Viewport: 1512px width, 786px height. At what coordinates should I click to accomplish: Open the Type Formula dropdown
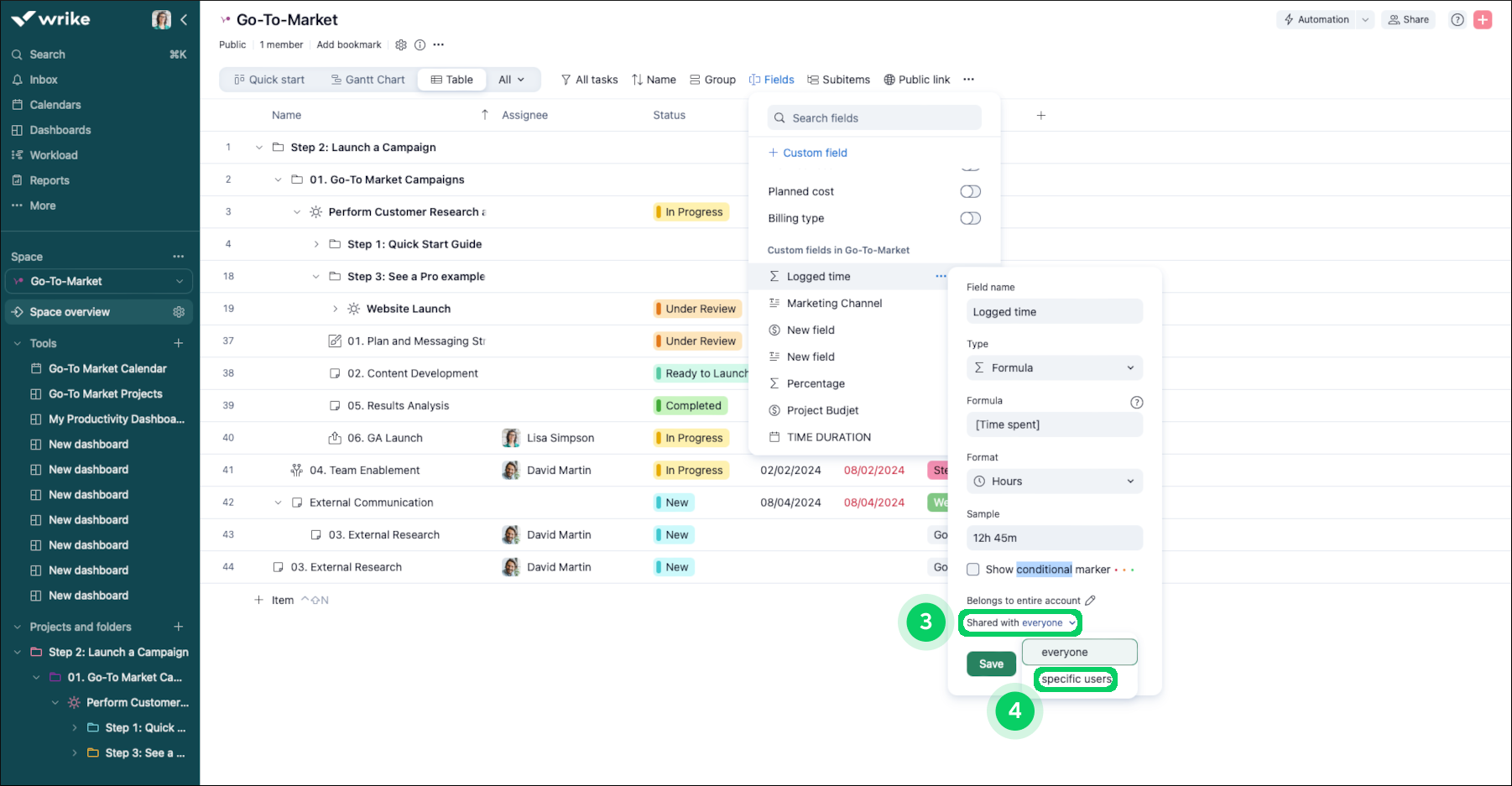1054,368
